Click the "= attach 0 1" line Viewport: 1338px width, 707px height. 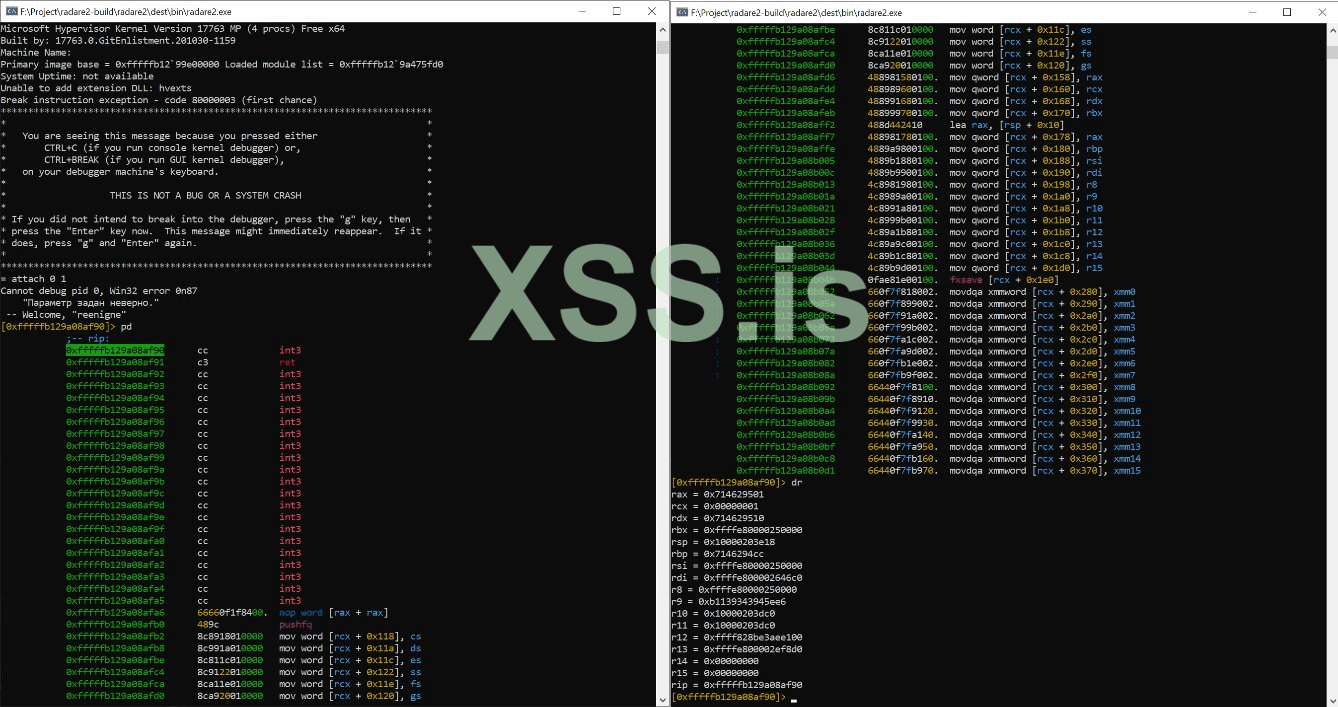[x=33, y=279]
